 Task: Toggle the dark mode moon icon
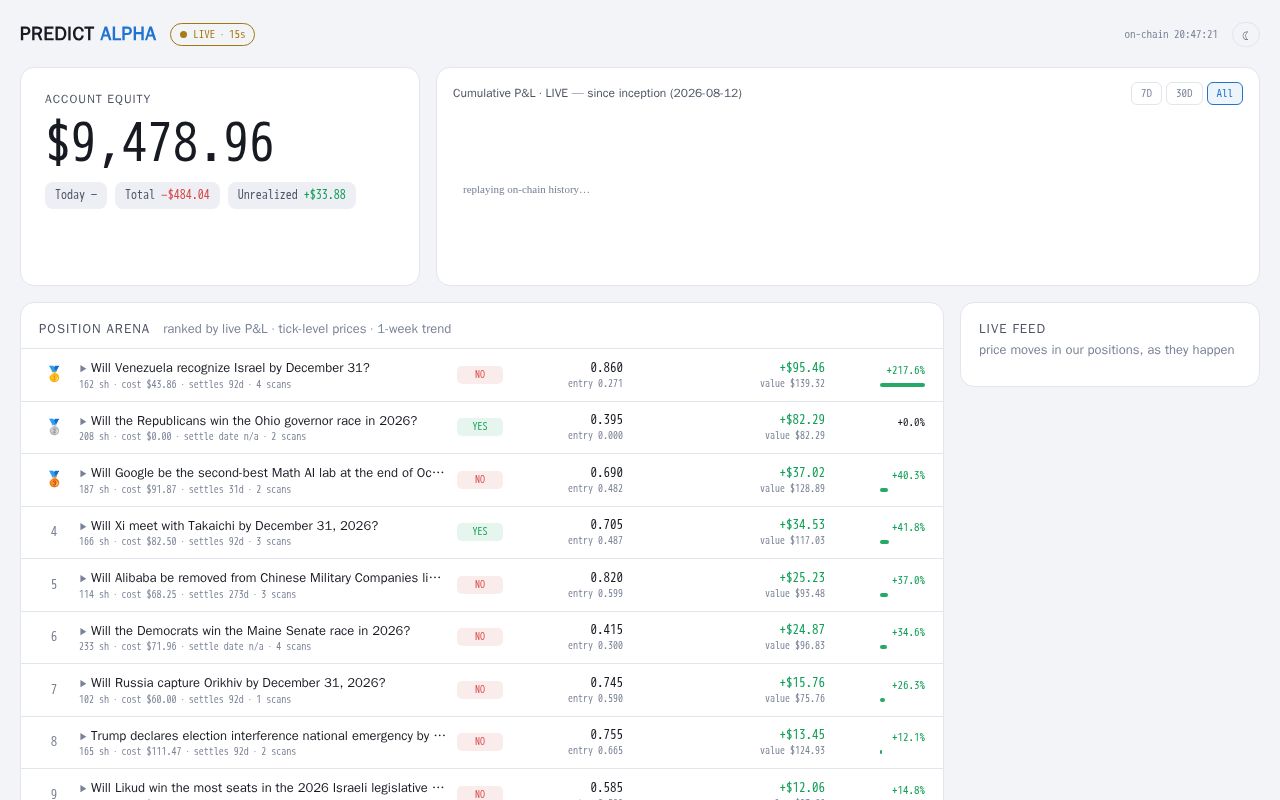click(1245, 35)
